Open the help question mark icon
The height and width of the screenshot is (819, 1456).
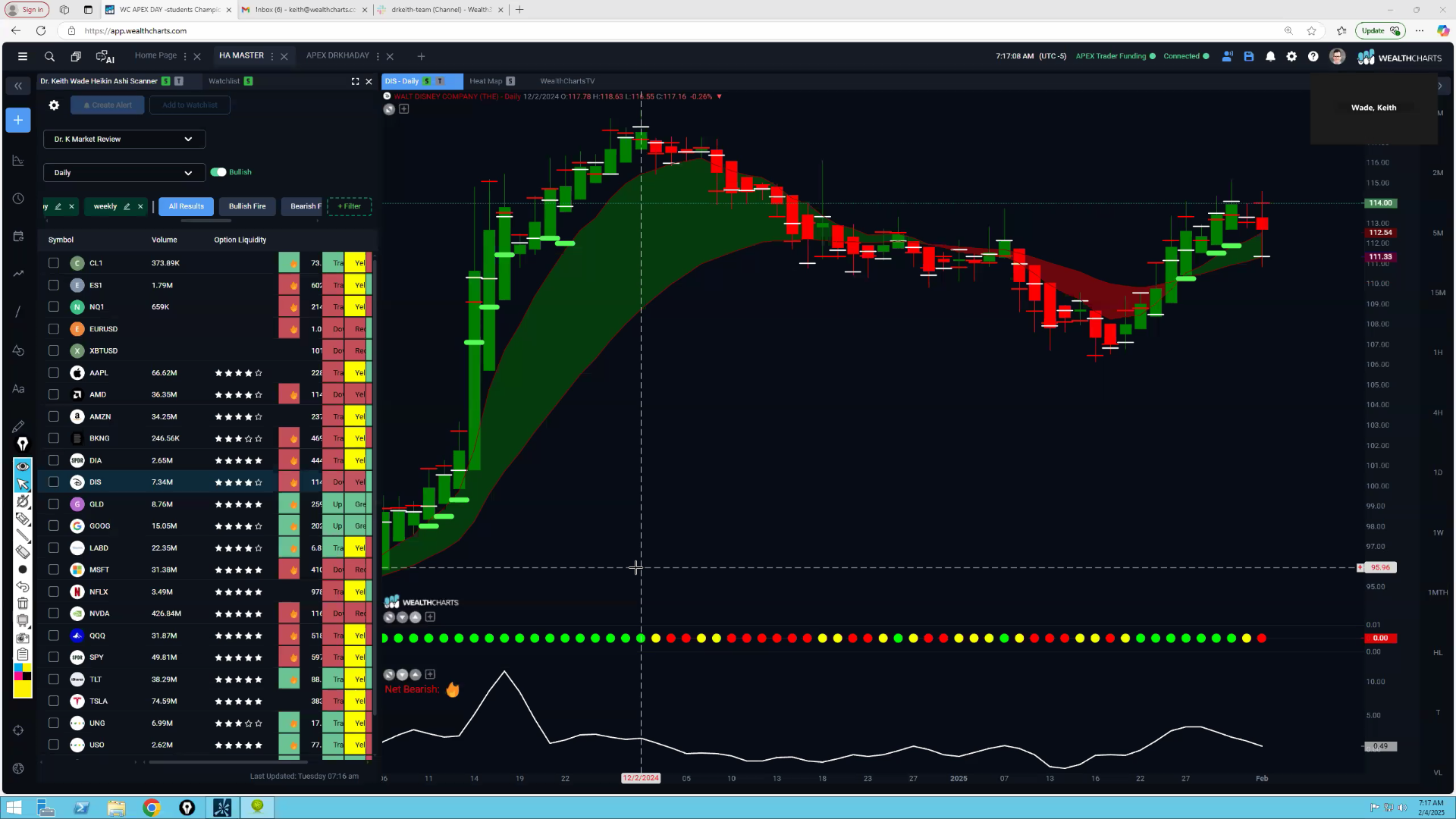pyautogui.click(x=1313, y=56)
